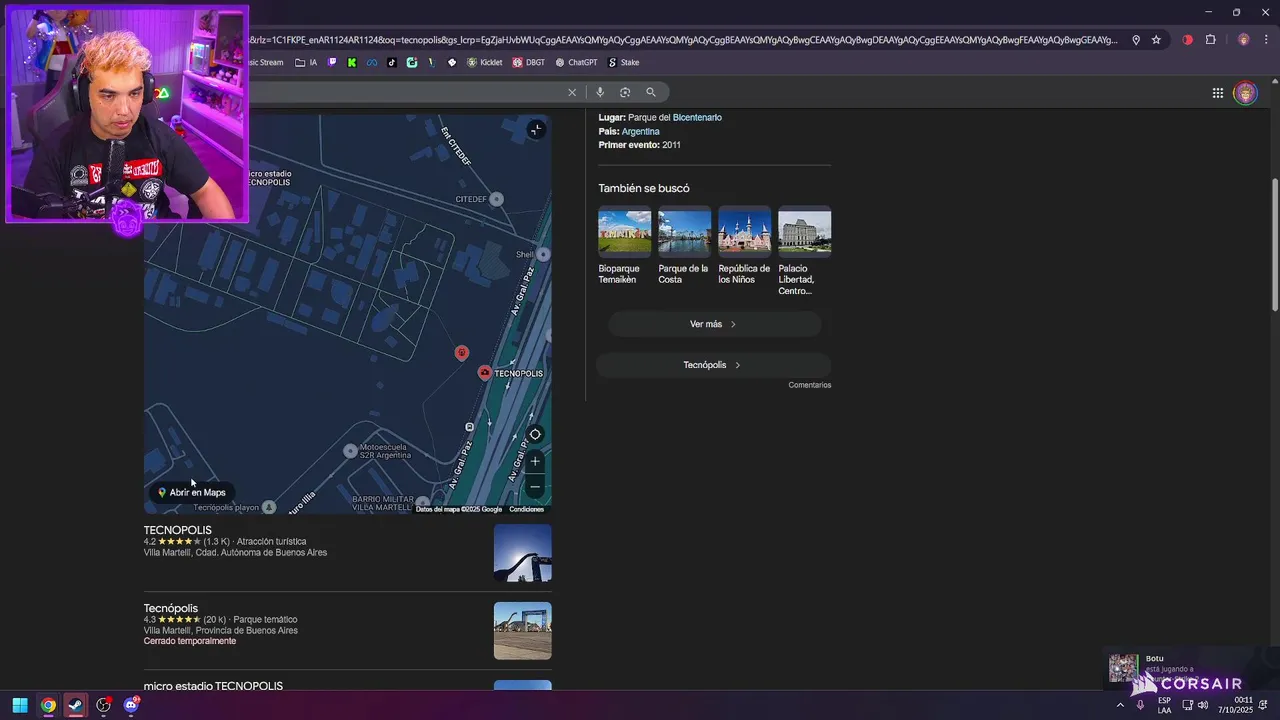Image resolution: width=1280 pixels, height=720 pixels.
Task: Start a voice search with the microphone
Action: click(x=600, y=92)
